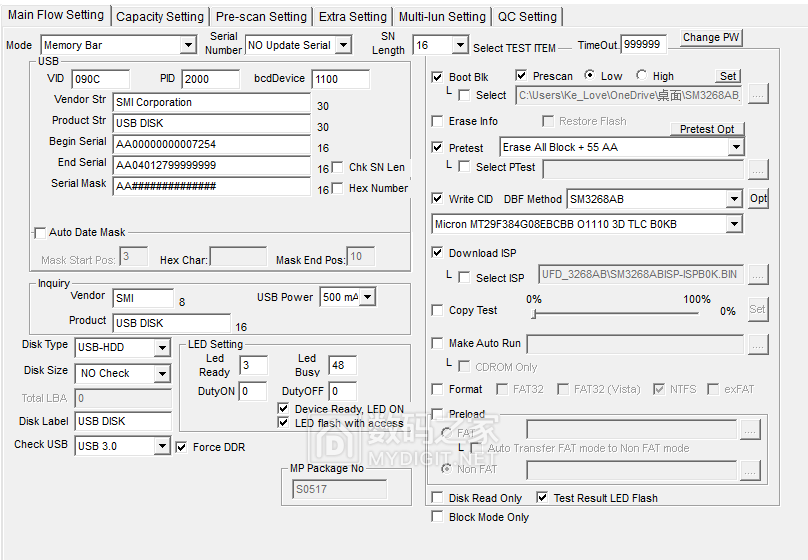Enable the Erase Info checkbox

click(x=437, y=122)
